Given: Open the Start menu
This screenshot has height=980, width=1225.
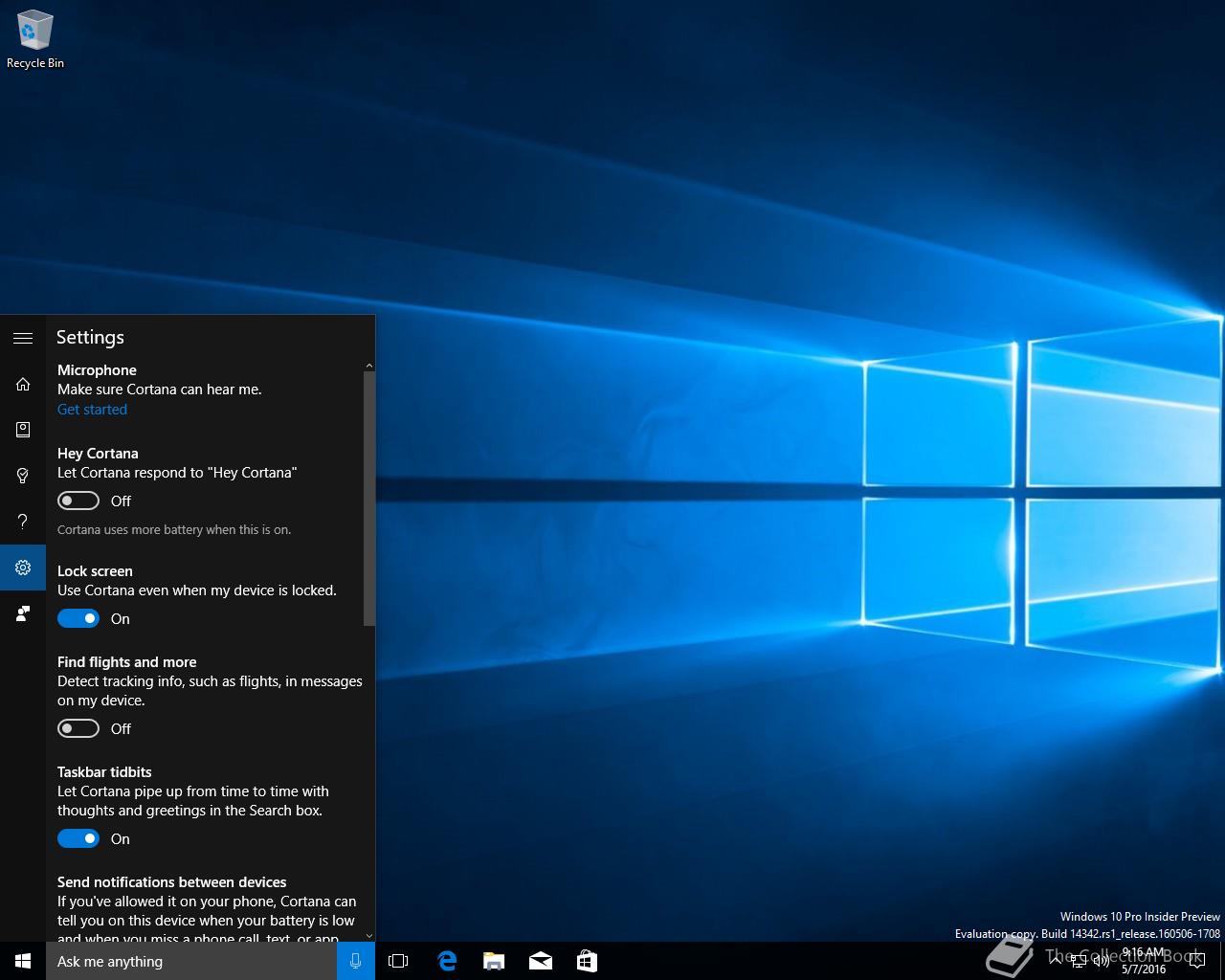Looking at the screenshot, I should pos(23,961).
